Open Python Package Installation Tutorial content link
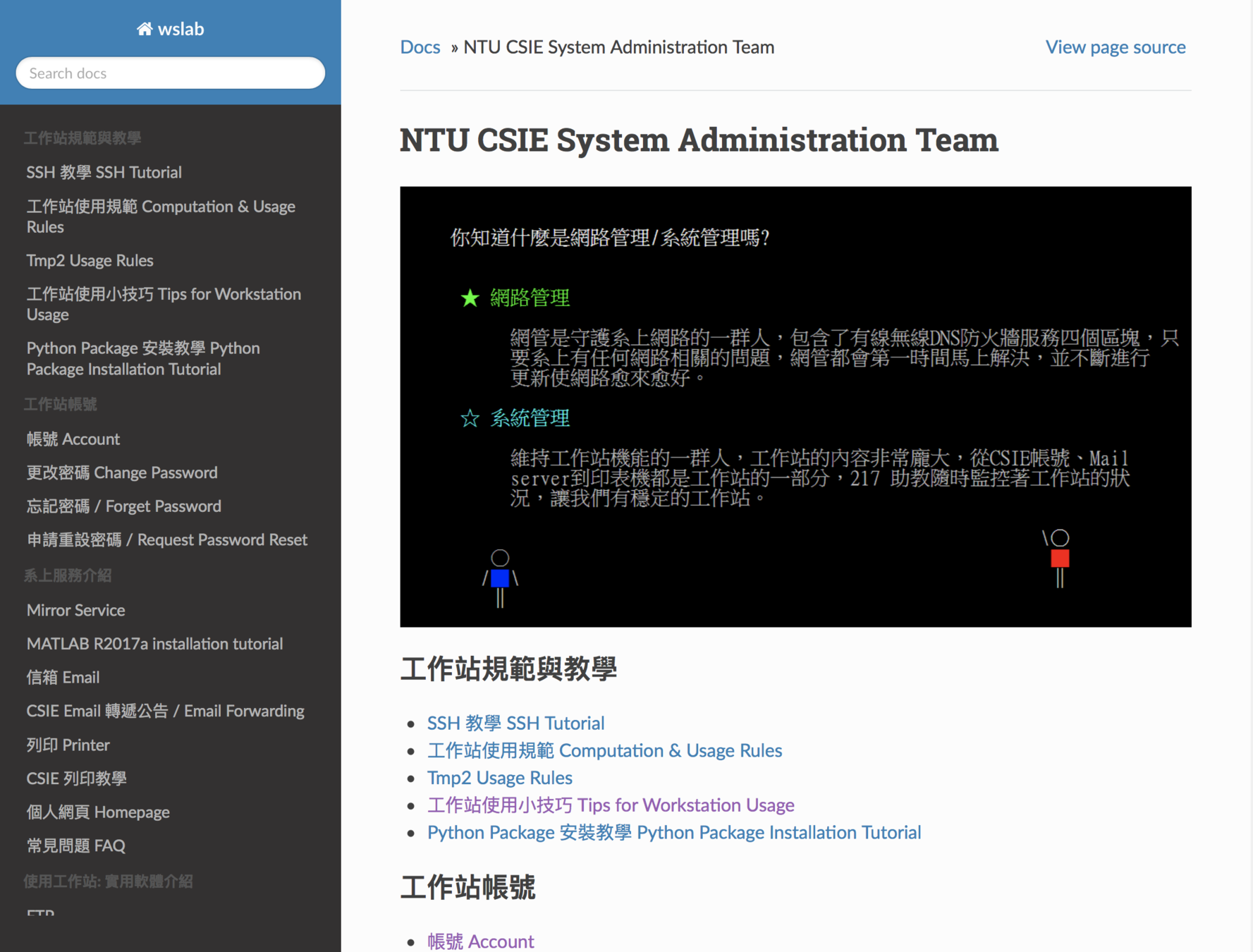This screenshot has width=1253, height=952. click(674, 832)
